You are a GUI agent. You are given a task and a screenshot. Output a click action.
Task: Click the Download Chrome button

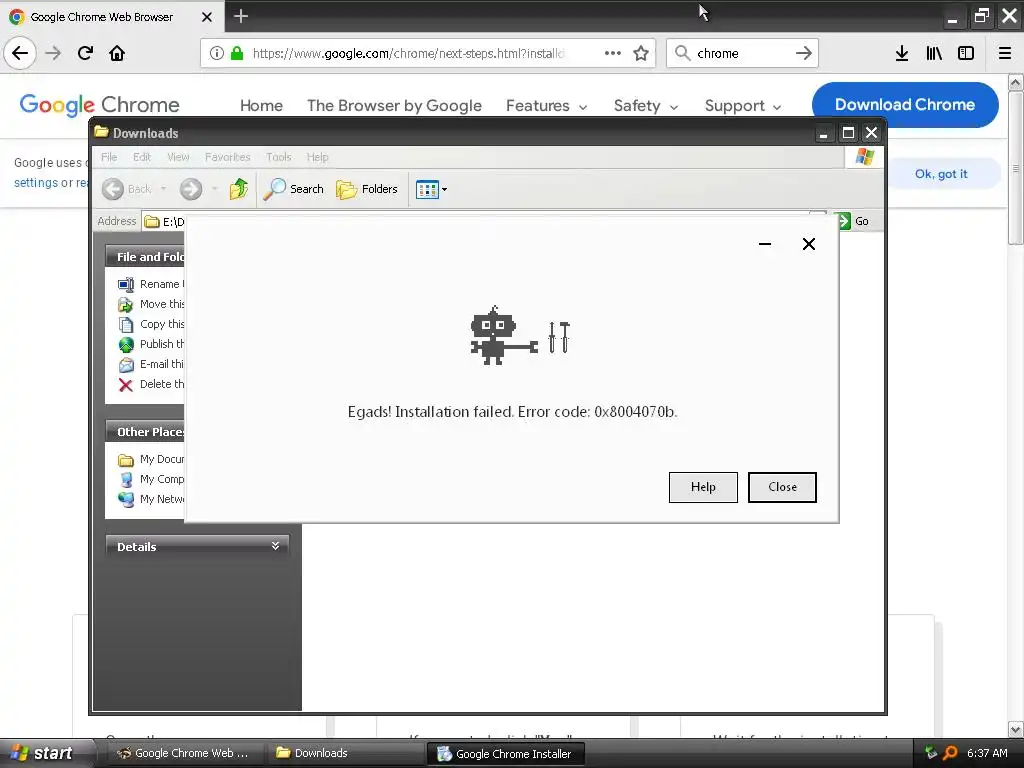pos(904,104)
